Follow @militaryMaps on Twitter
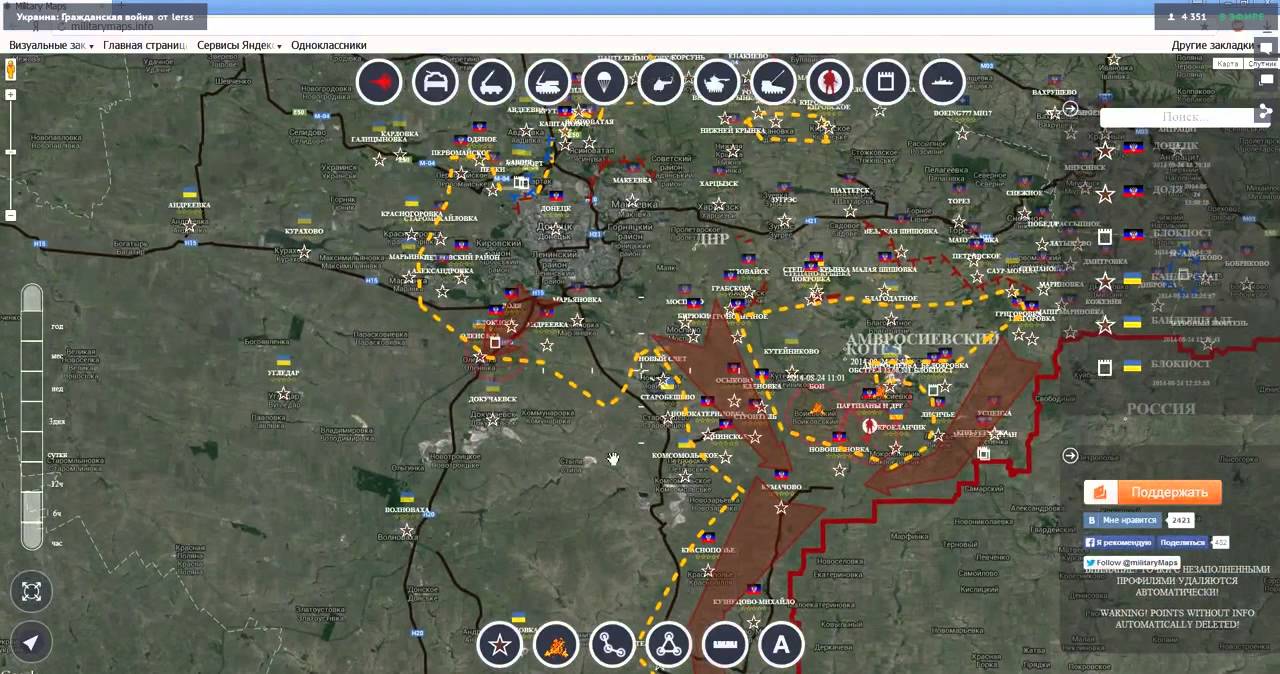The height and width of the screenshot is (674, 1280). point(1132,563)
